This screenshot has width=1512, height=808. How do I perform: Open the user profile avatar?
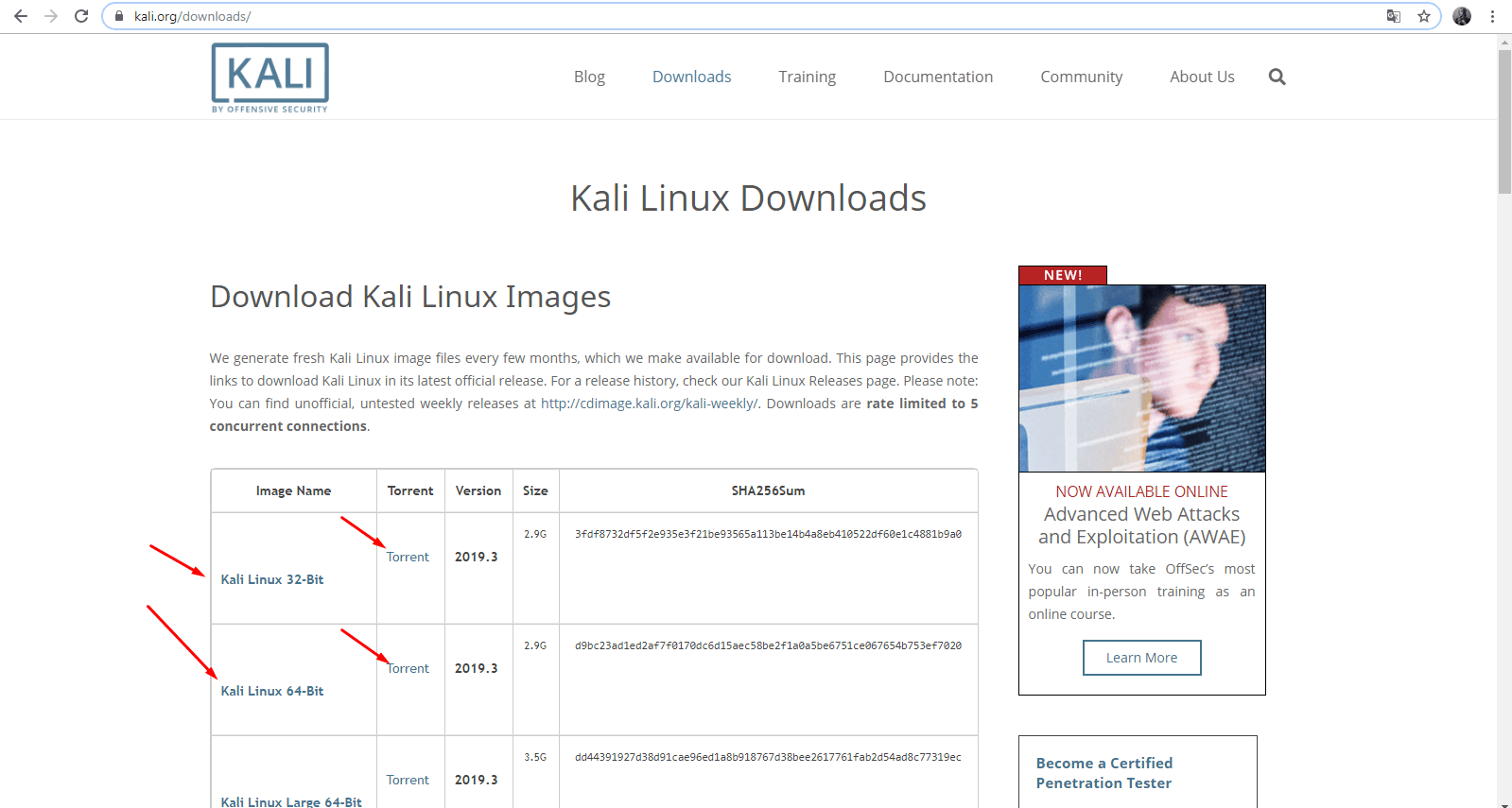(1462, 16)
